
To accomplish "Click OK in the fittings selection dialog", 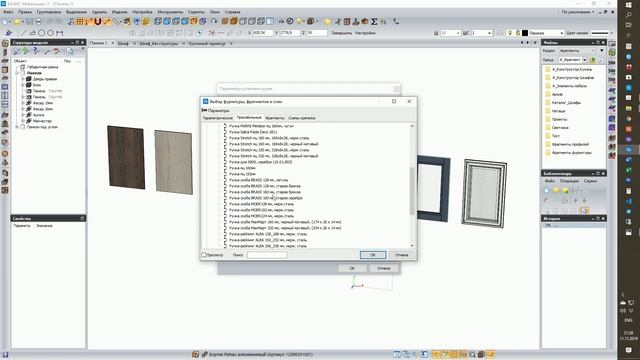I will (373, 255).
